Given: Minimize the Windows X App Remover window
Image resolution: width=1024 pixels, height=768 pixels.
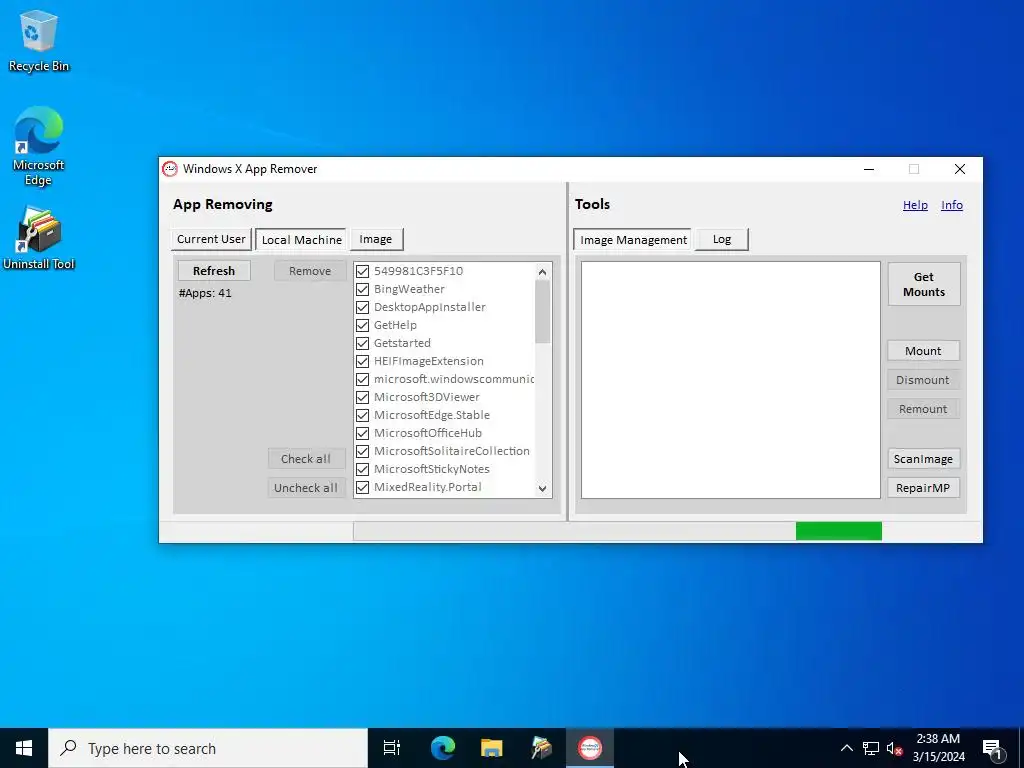Looking at the screenshot, I should [x=869, y=169].
